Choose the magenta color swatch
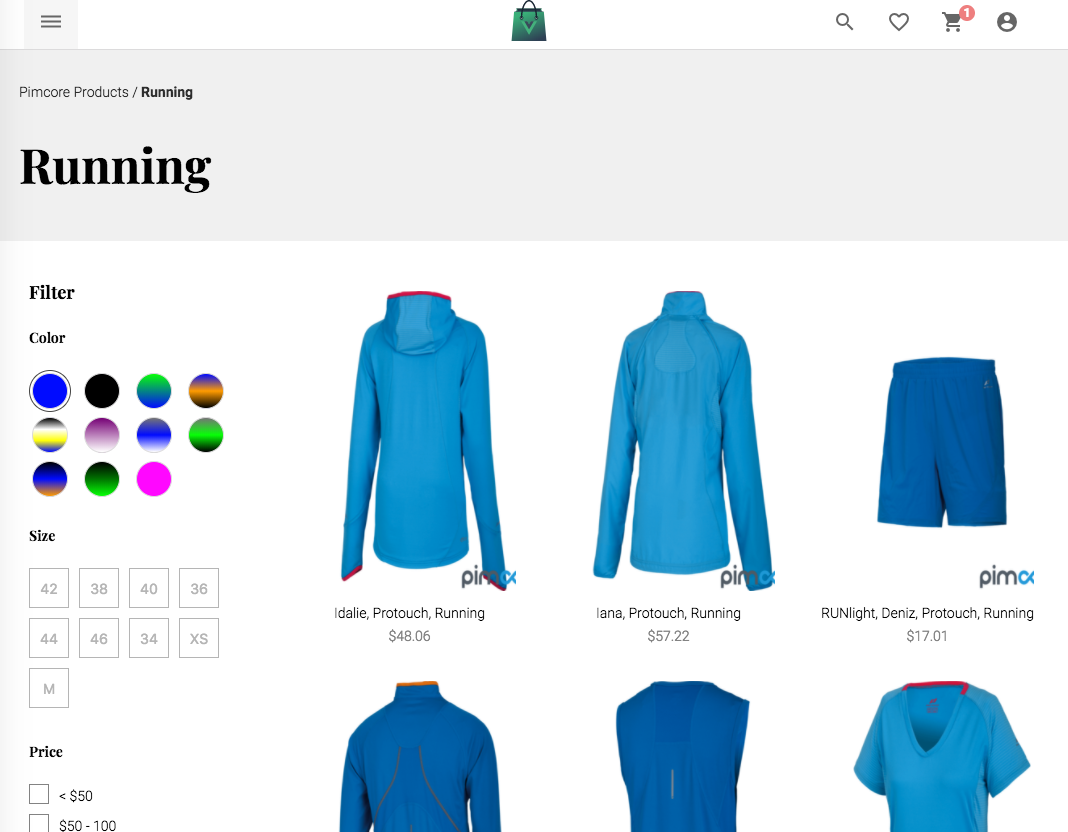The image size is (1068, 832). (x=153, y=479)
